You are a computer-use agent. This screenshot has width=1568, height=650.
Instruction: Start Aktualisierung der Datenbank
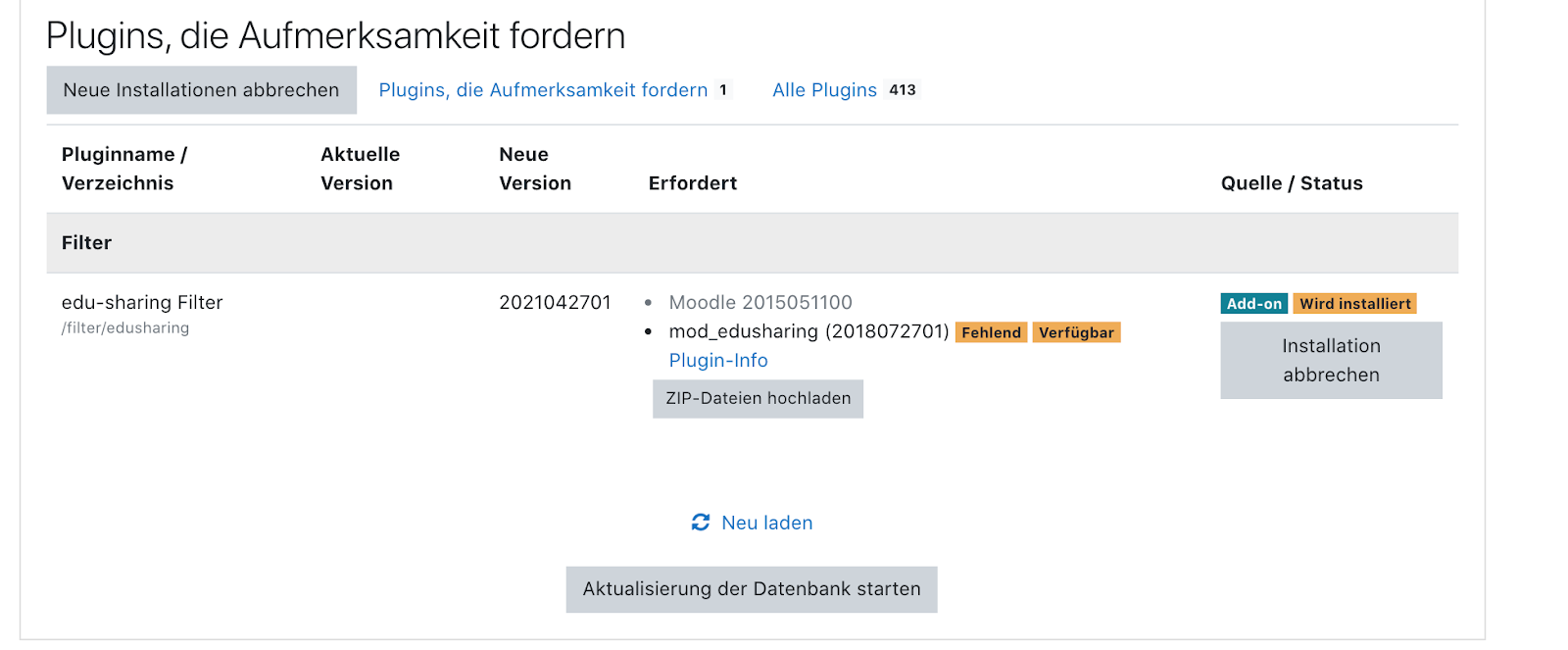tap(752, 589)
